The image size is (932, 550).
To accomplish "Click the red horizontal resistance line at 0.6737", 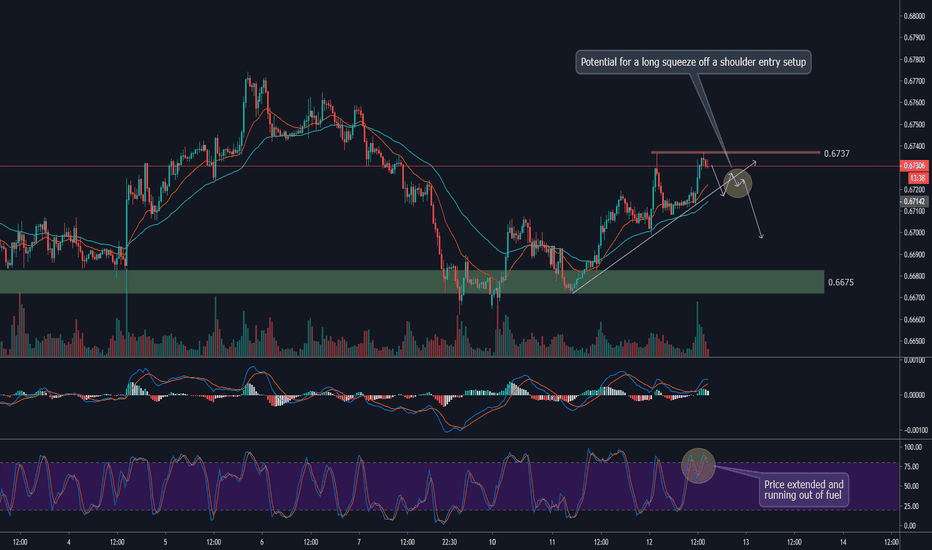I will 735,153.
